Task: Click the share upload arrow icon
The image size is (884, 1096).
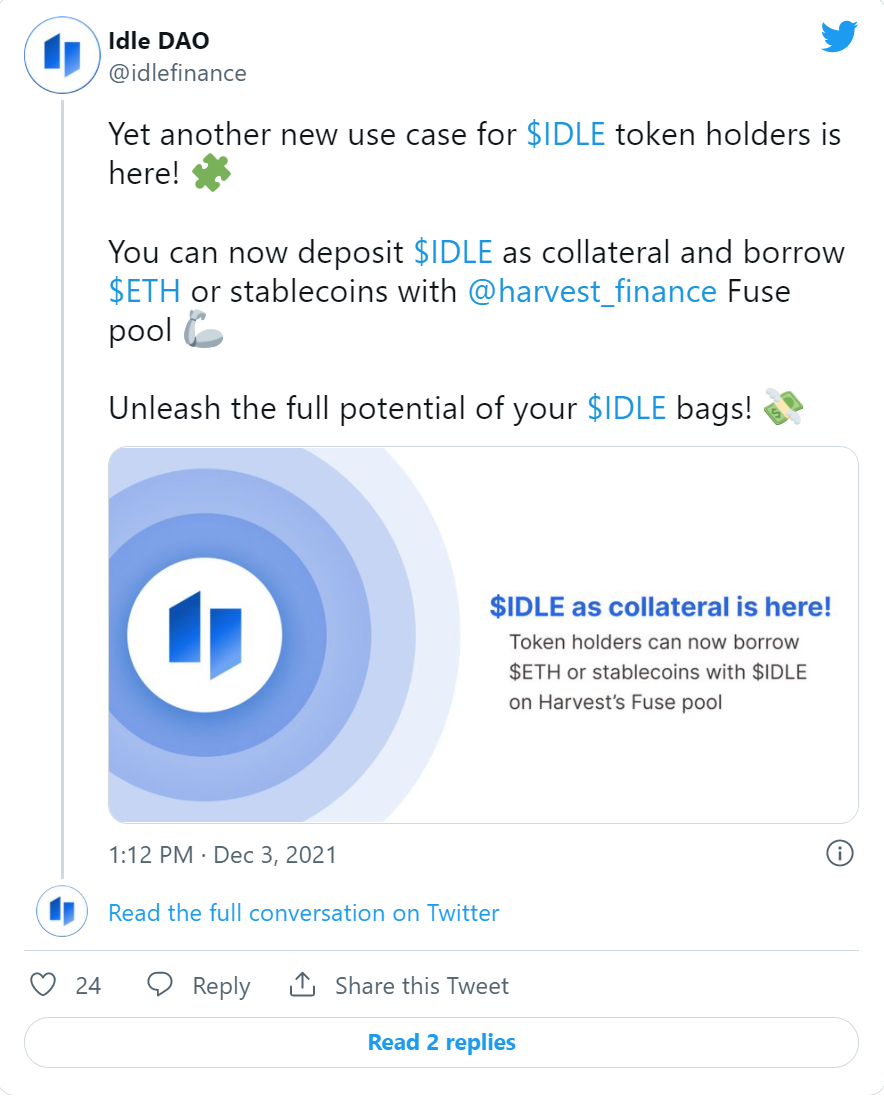Action: click(x=303, y=984)
